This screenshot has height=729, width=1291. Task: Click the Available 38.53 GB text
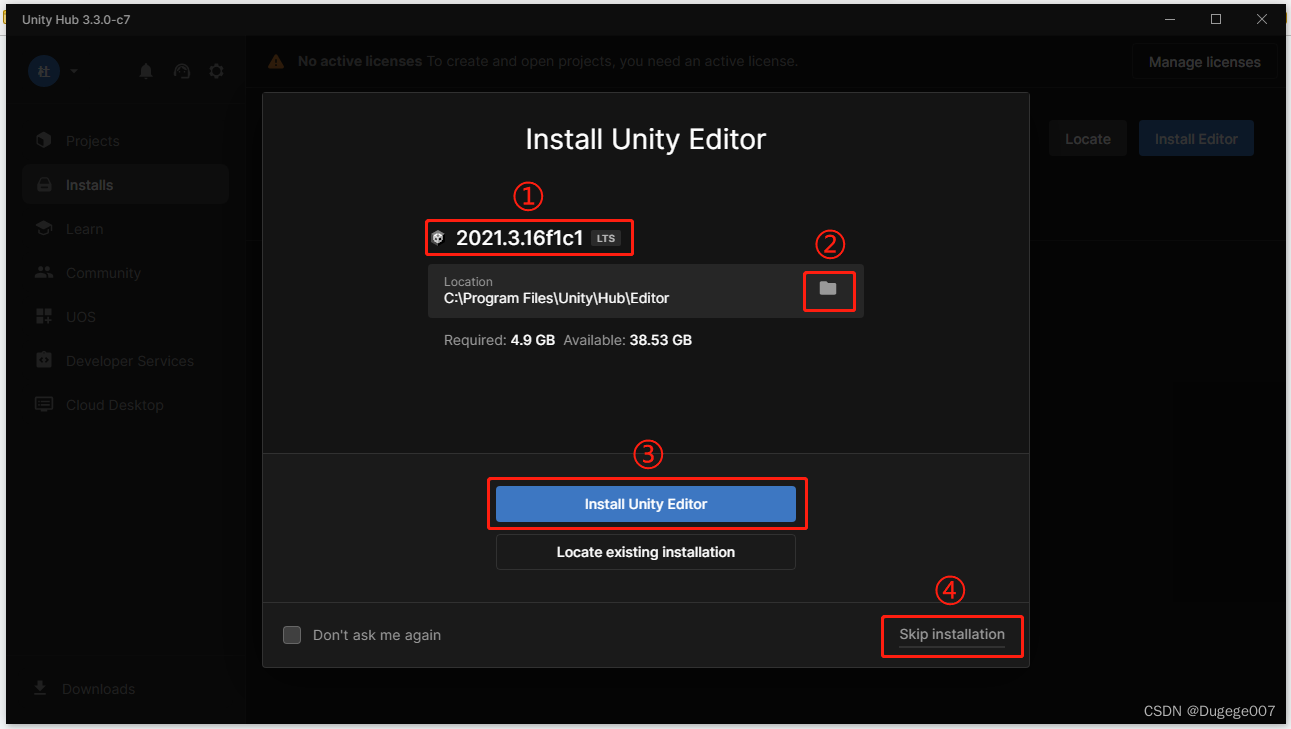click(628, 340)
